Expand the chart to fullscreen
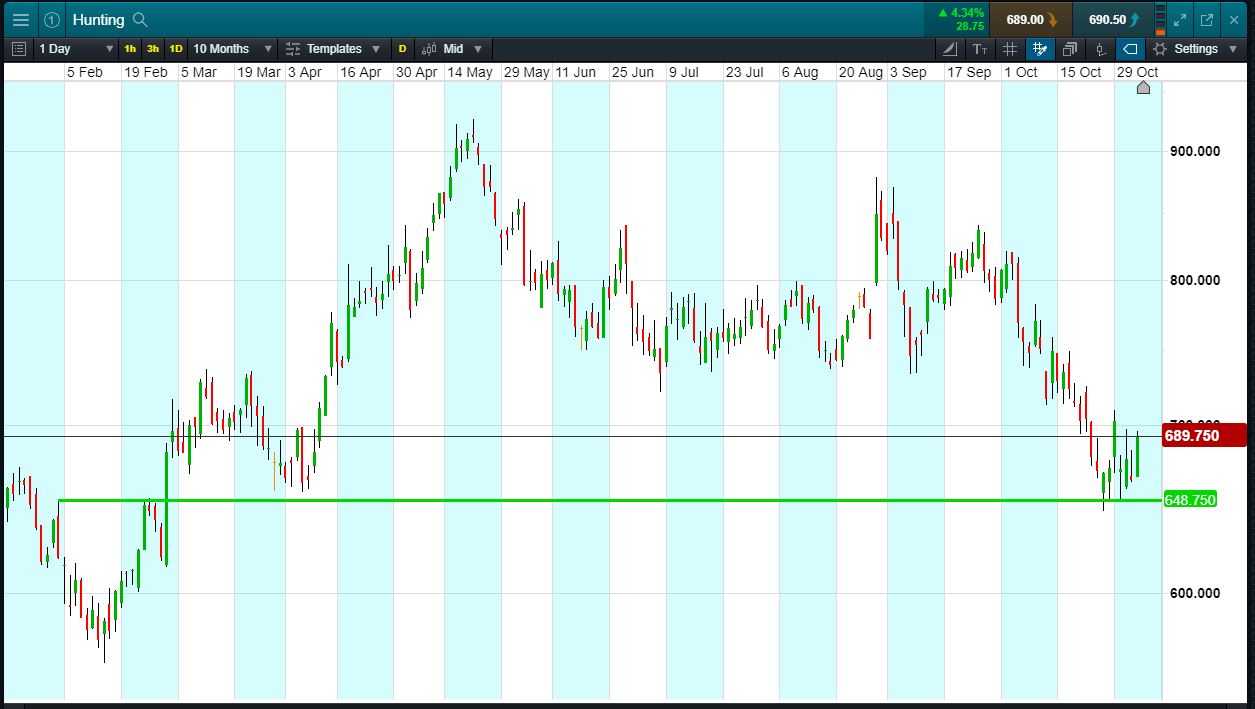1255x709 pixels. click(x=1180, y=19)
